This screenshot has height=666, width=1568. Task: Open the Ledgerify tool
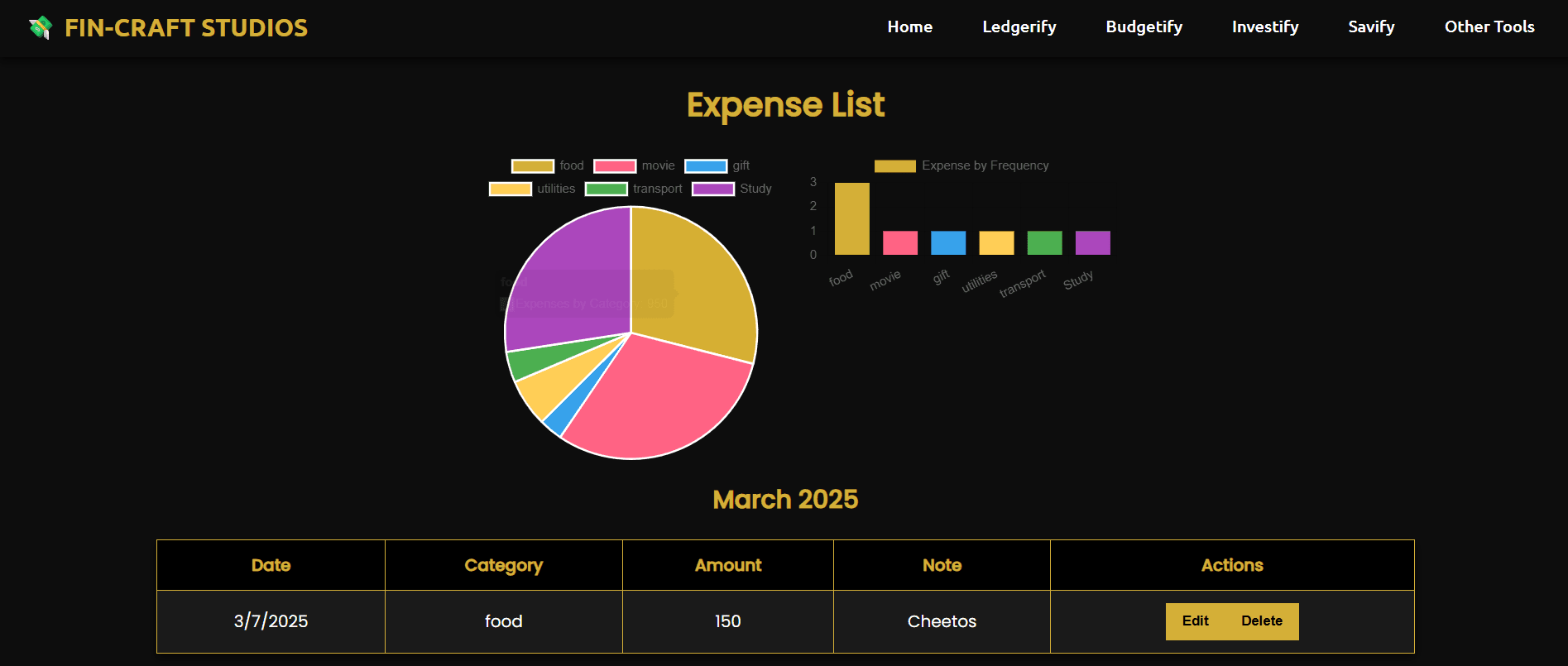tap(1019, 26)
